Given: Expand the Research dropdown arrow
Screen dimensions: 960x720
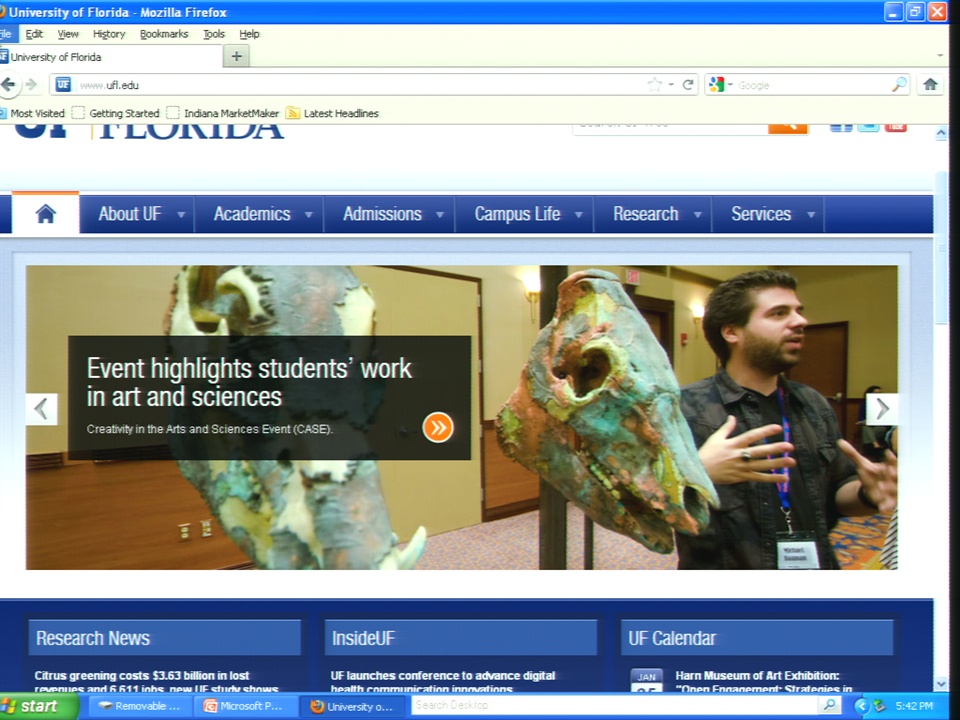Looking at the screenshot, I should click(697, 215).
